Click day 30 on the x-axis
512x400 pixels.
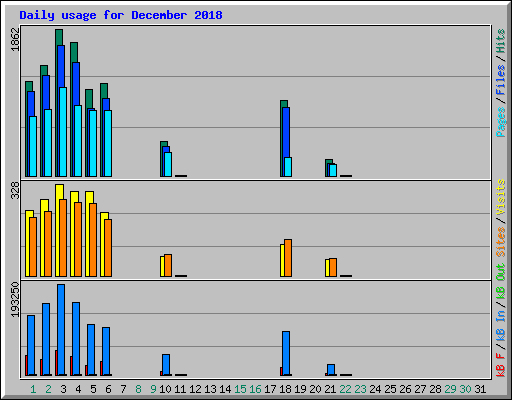tap(465, 389)
